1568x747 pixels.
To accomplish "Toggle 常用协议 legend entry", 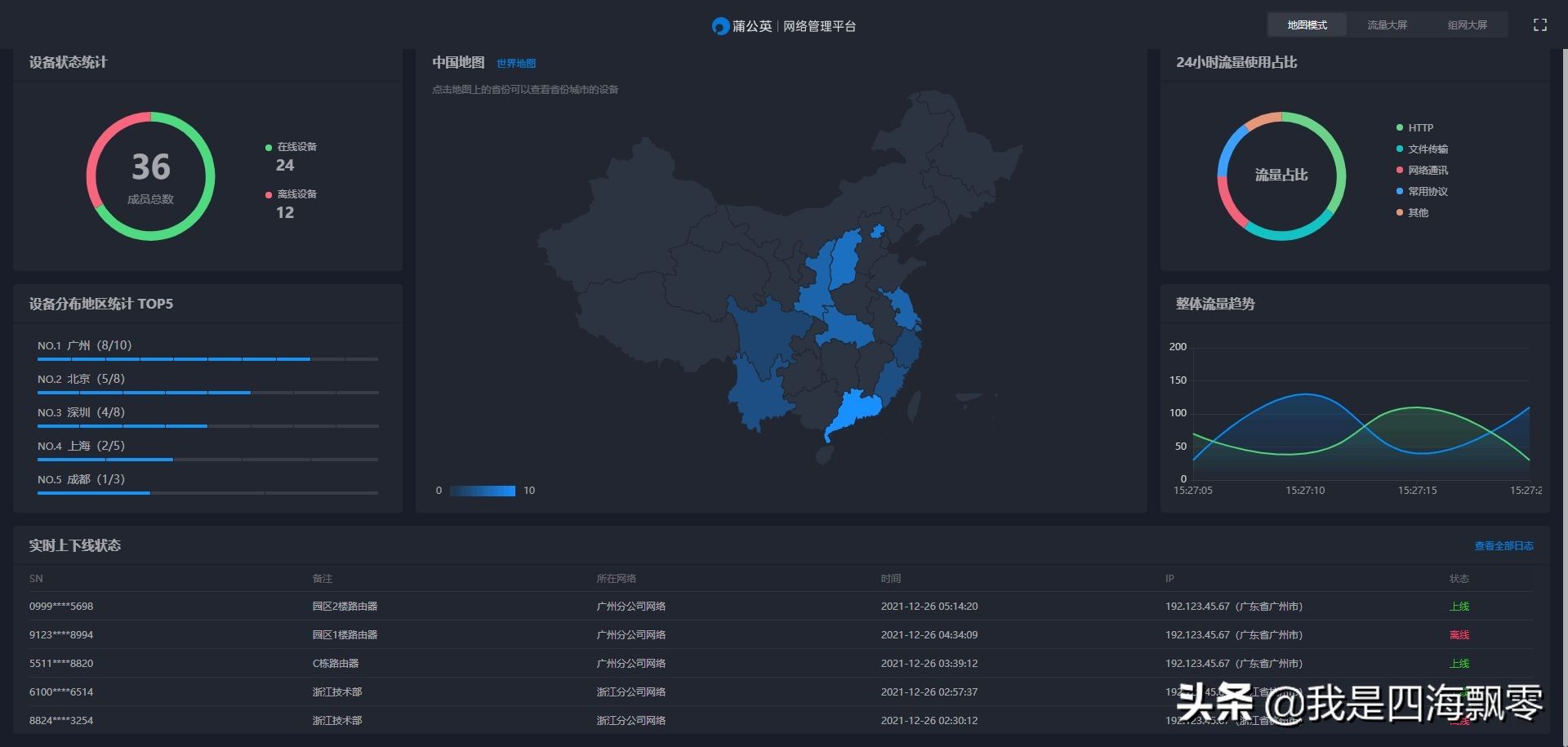I will (1427, 192).
